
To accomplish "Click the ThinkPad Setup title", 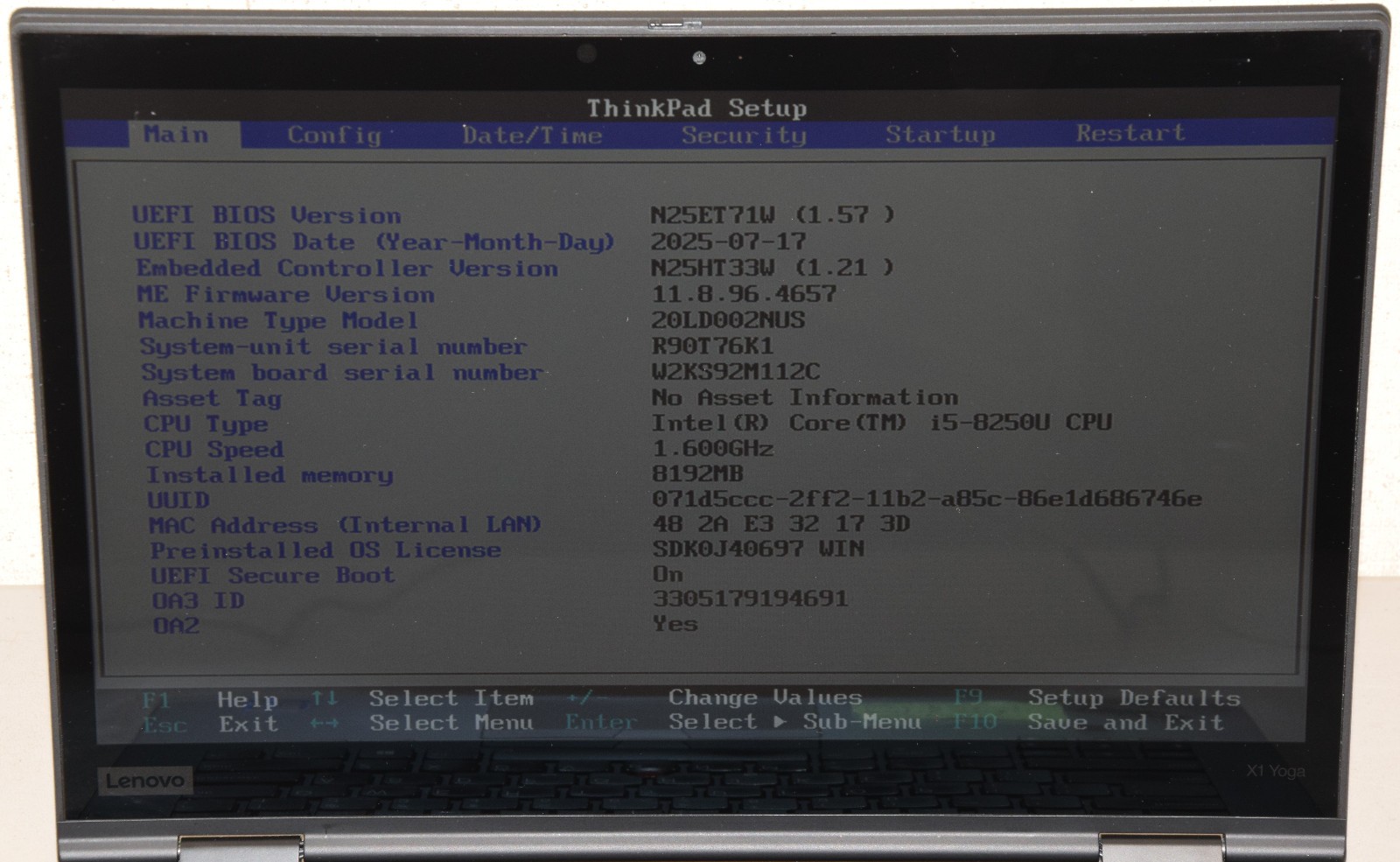I will [696, 109].
